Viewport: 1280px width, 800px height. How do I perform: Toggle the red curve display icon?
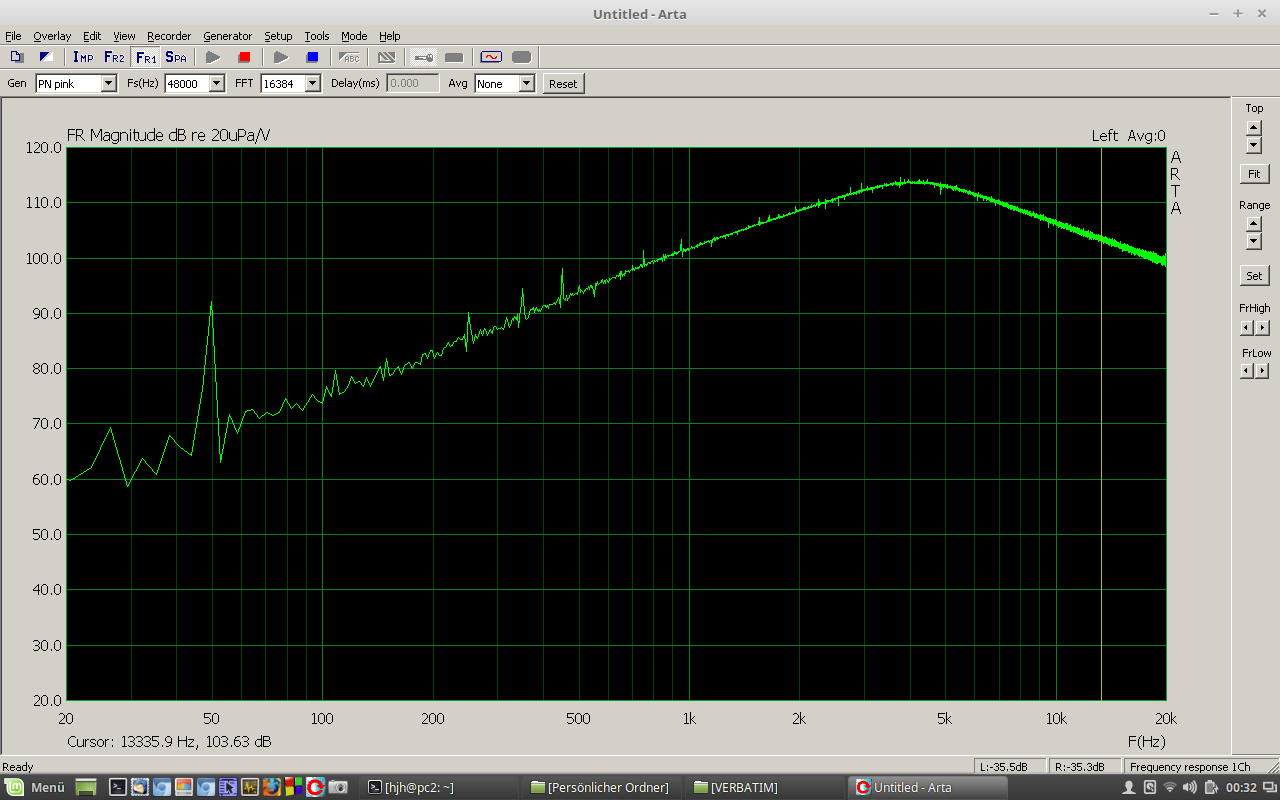click(491, 57)
